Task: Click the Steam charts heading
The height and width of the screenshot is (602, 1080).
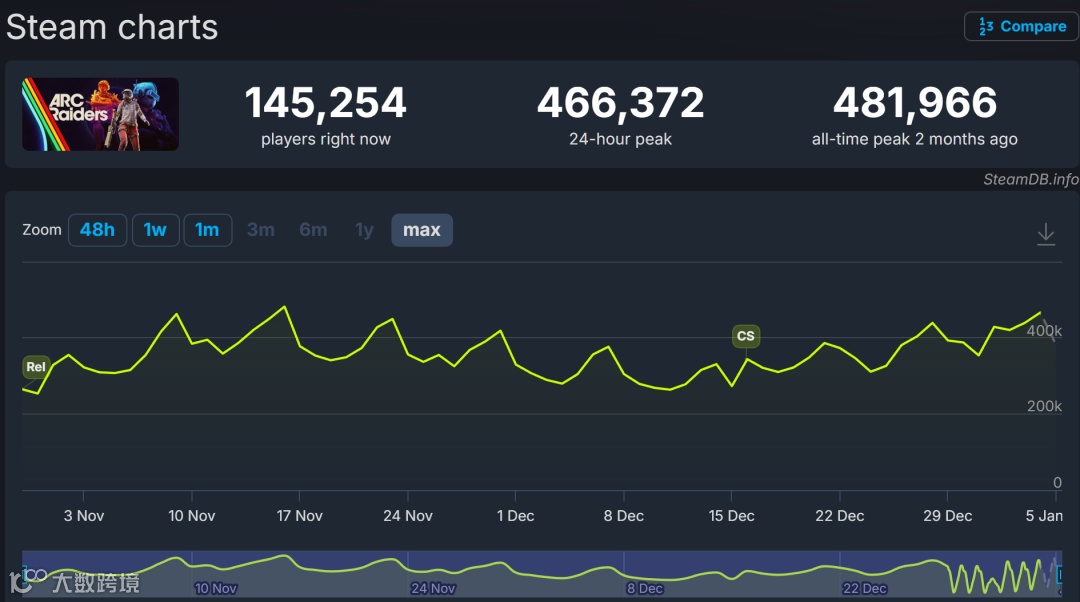Action: pyautogui.click(x=112, y=28)
